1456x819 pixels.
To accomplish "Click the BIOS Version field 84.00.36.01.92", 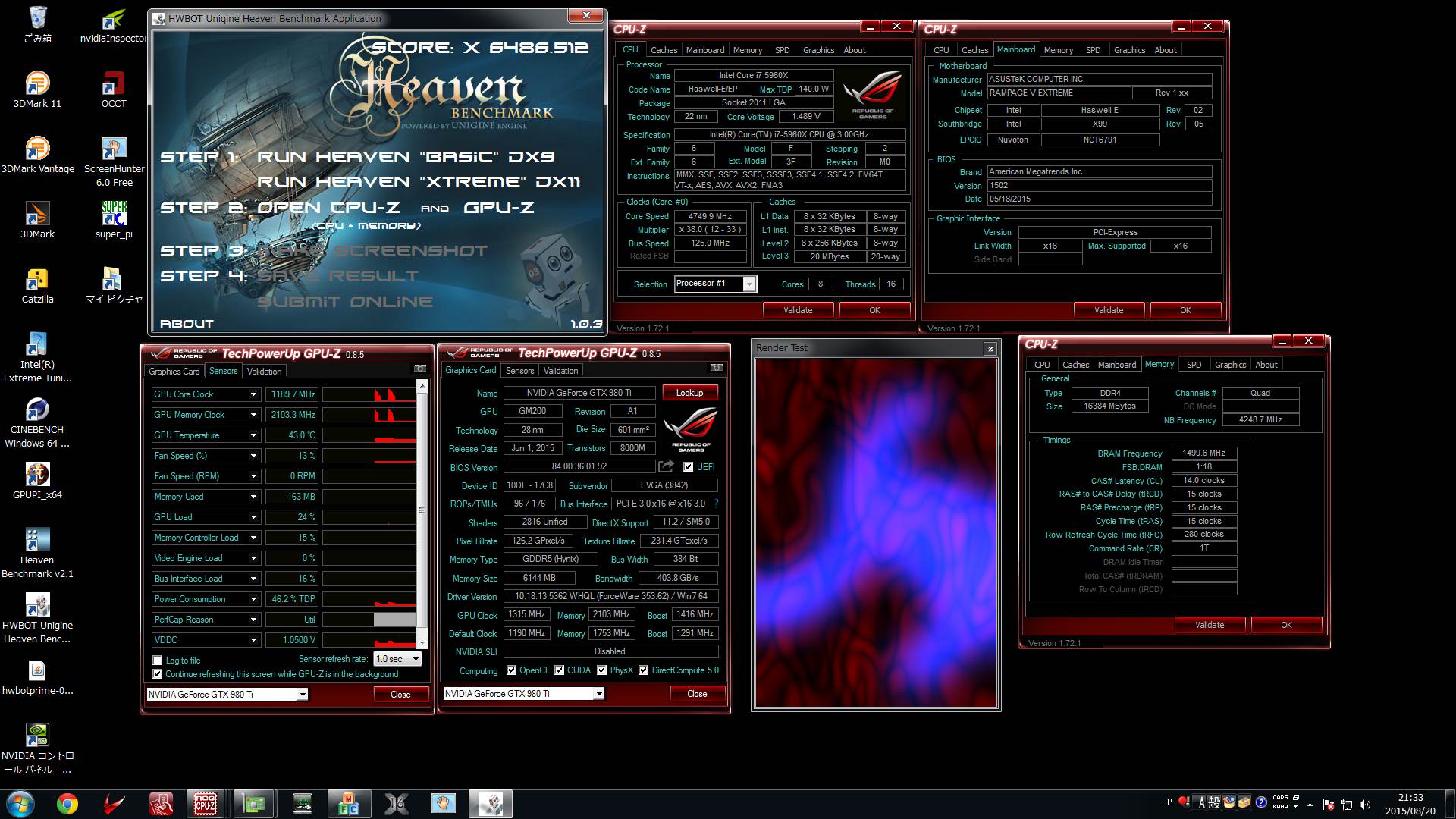I will [579, 467].
